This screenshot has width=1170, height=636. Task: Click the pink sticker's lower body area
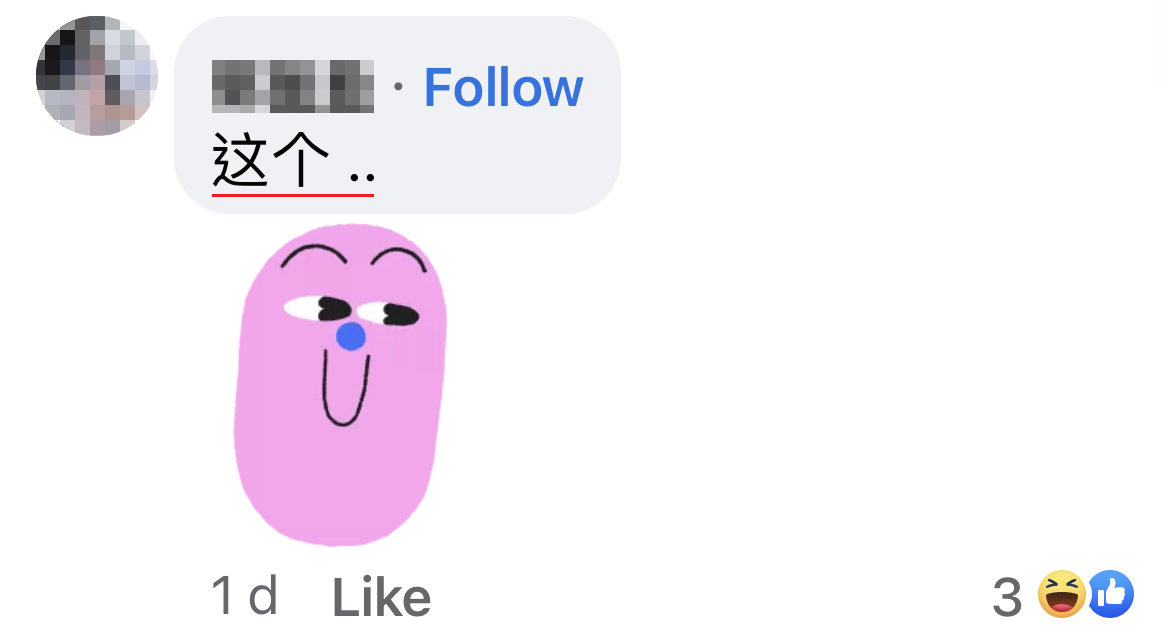(x=336, y=485)
